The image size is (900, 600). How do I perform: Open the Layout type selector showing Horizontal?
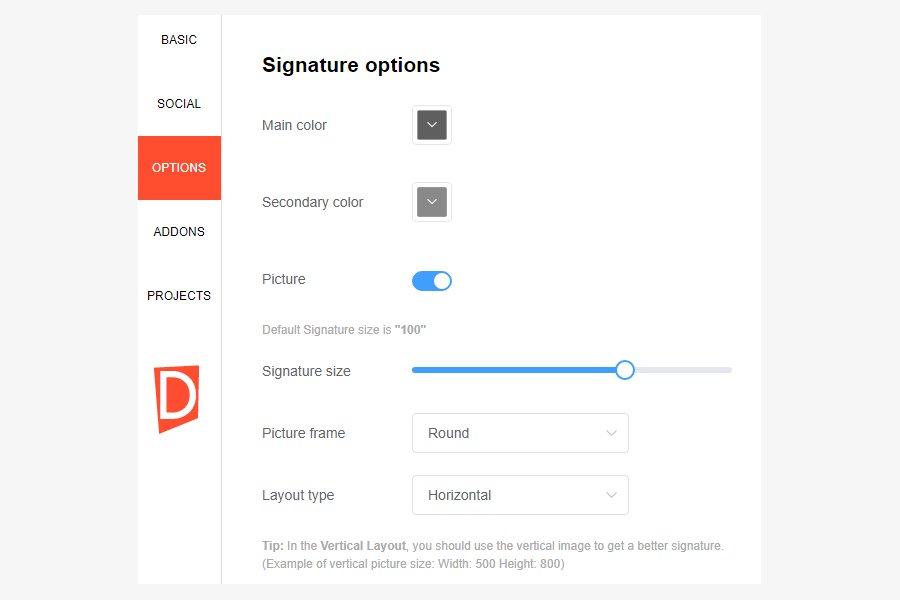[x=520, y=495]
